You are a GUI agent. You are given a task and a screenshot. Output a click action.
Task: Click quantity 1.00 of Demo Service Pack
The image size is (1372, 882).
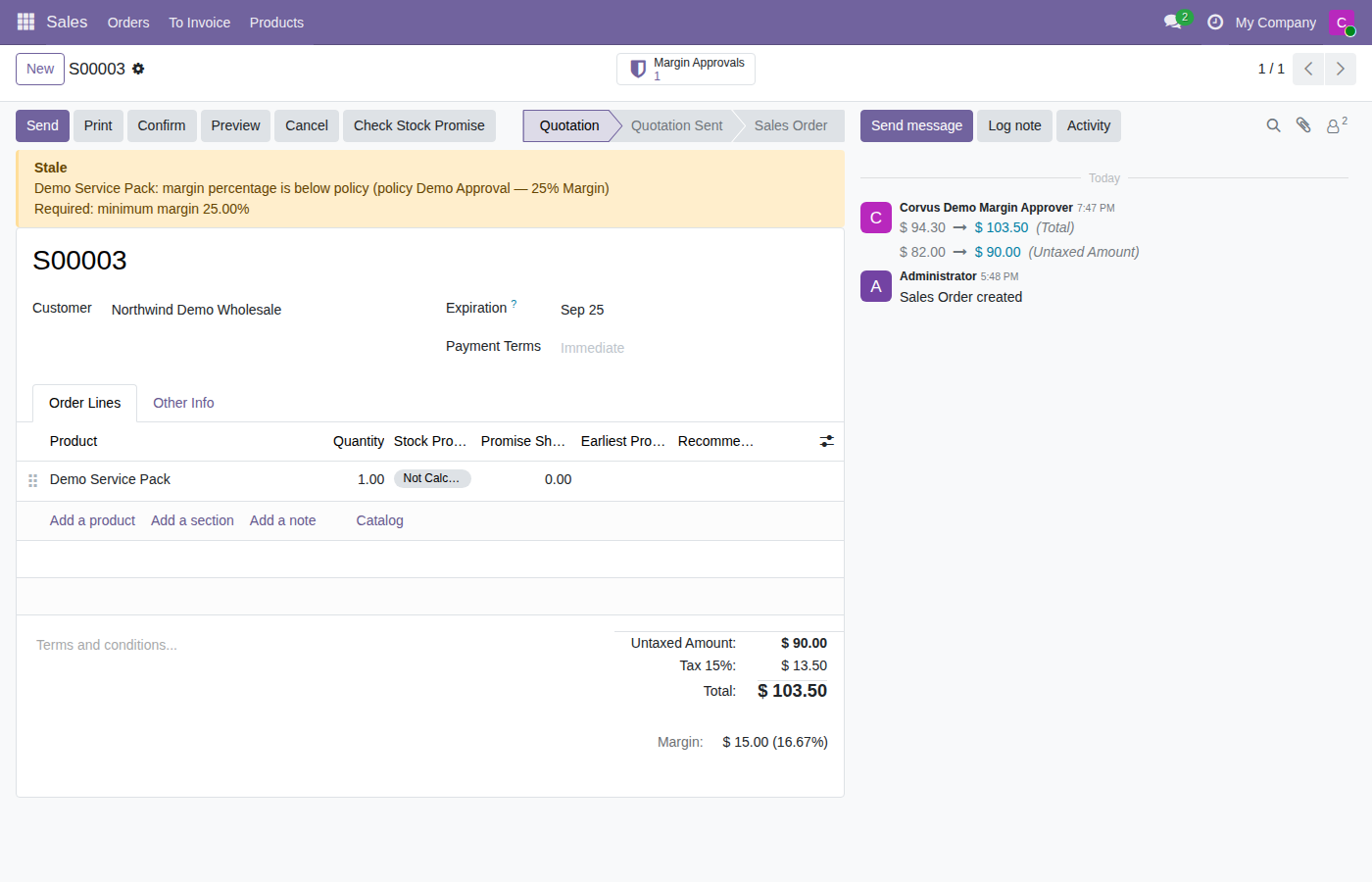pyautogui.click(x=370, y=479)
